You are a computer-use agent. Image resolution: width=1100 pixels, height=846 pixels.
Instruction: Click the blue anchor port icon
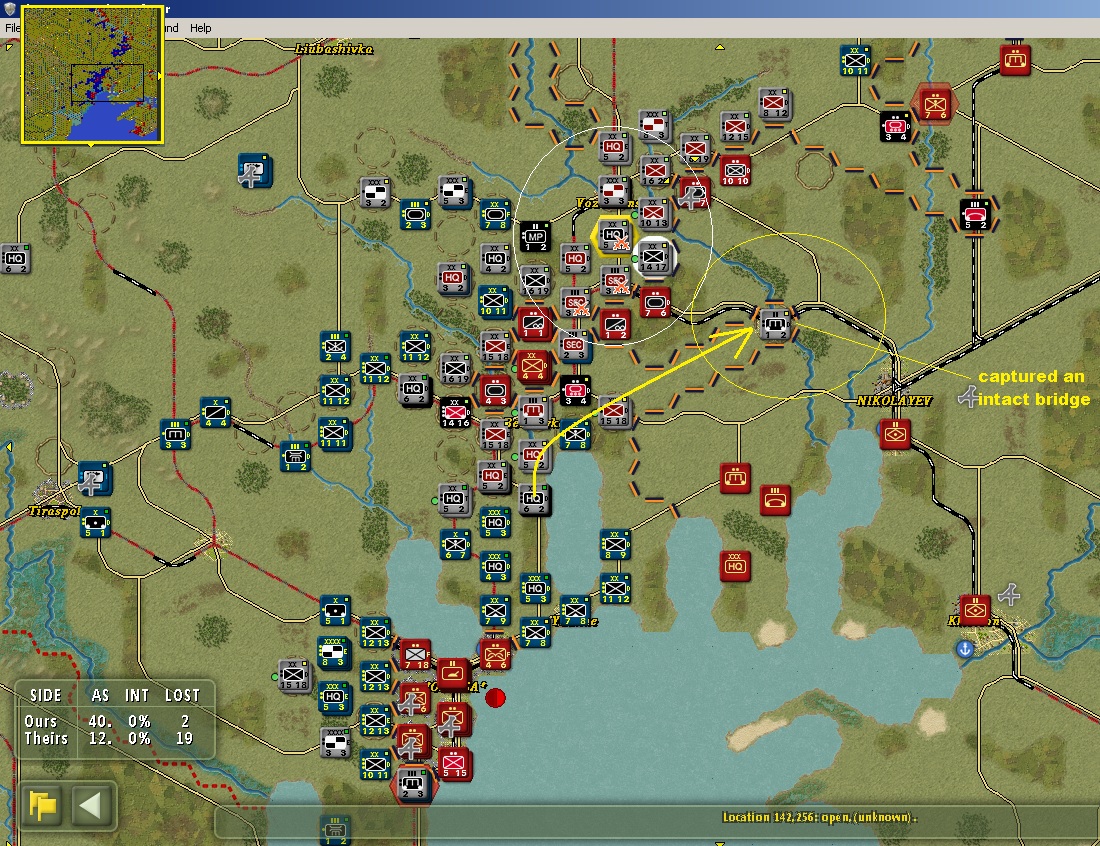965,649
